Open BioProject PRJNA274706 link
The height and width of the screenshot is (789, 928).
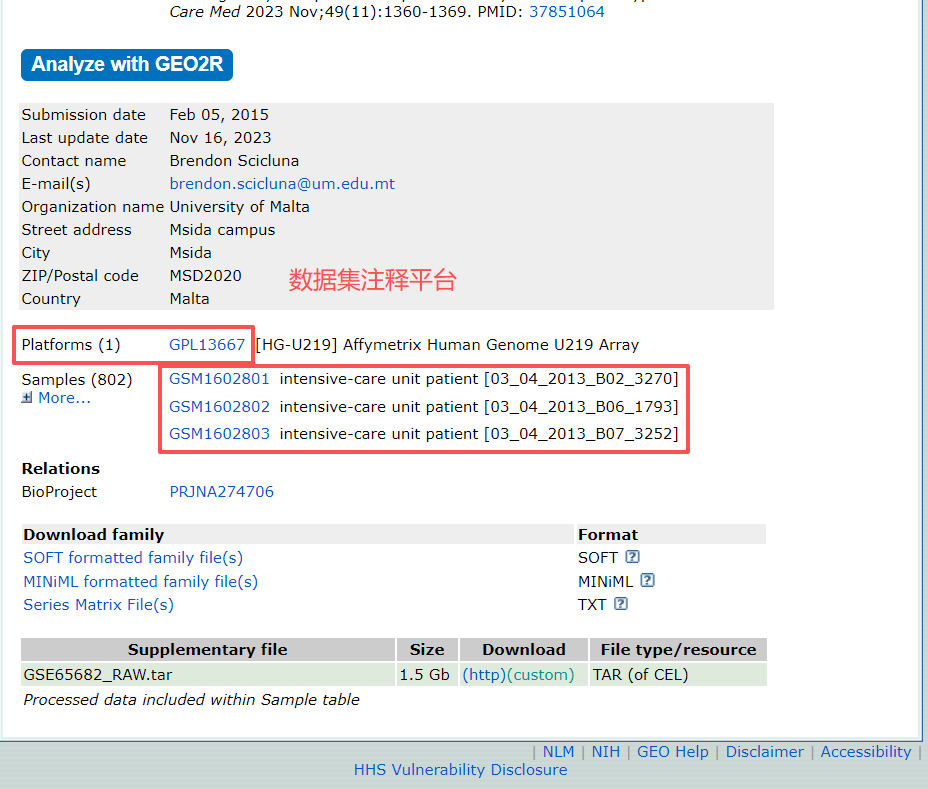221,492
